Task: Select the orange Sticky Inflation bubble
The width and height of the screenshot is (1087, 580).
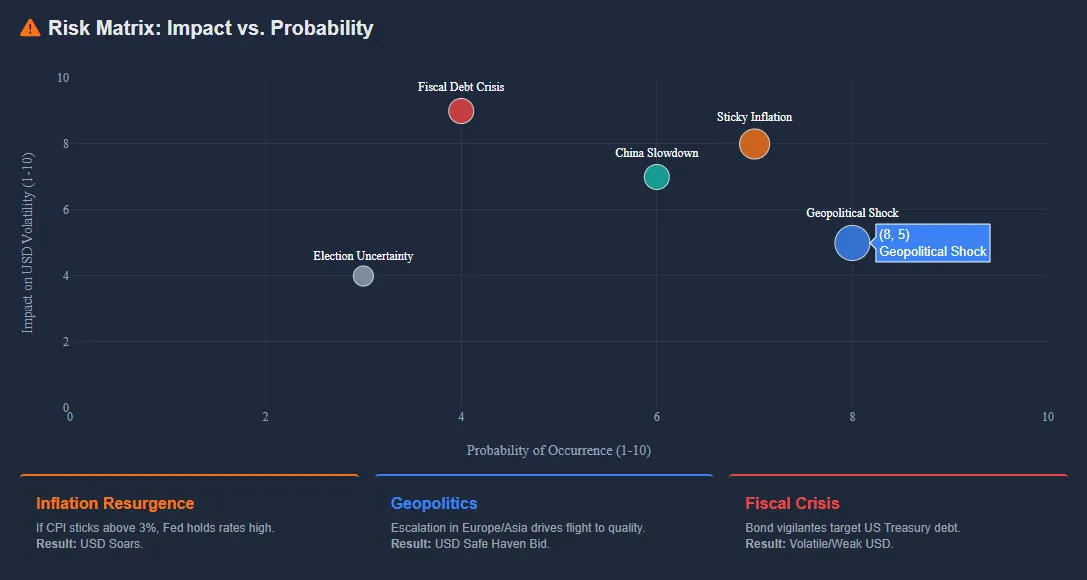Action: click(754, 144)
